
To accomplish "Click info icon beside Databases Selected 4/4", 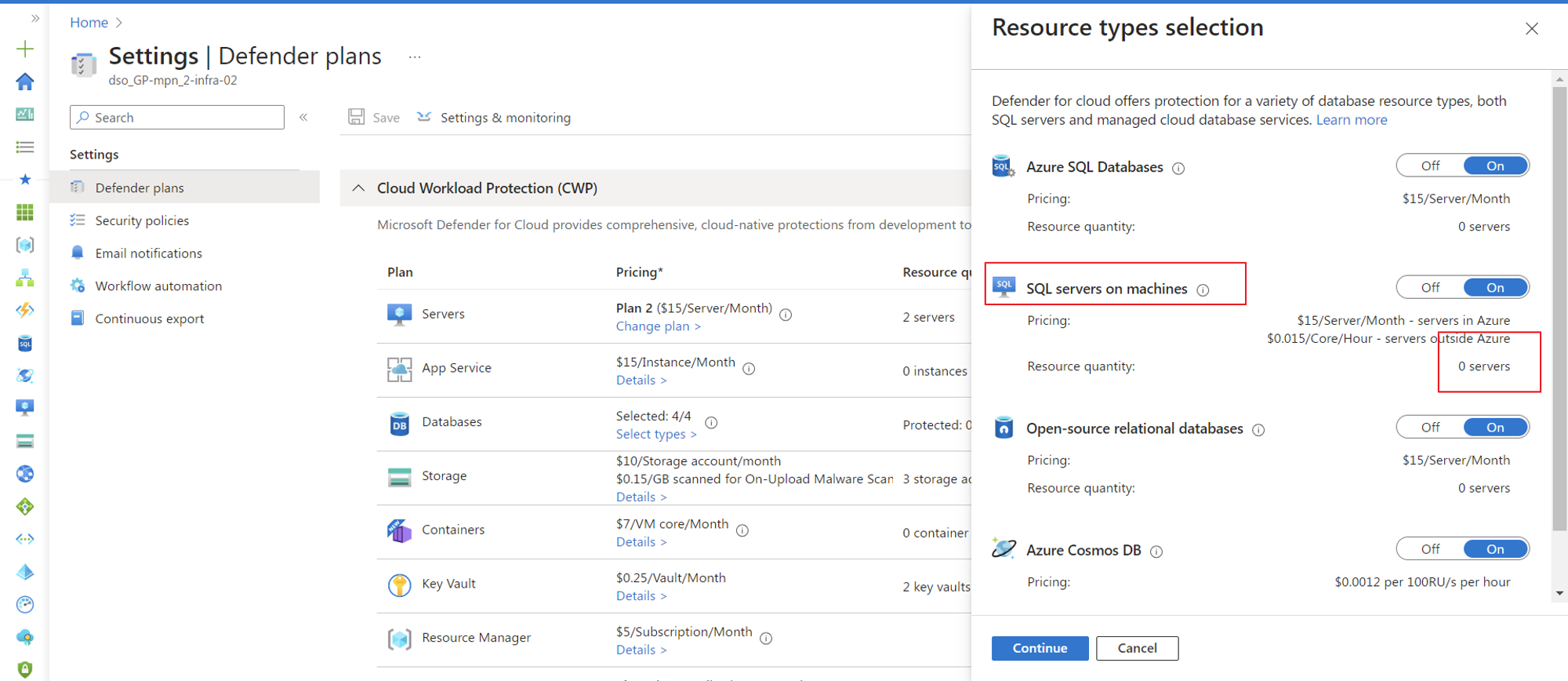I will [x=711, y=422].
